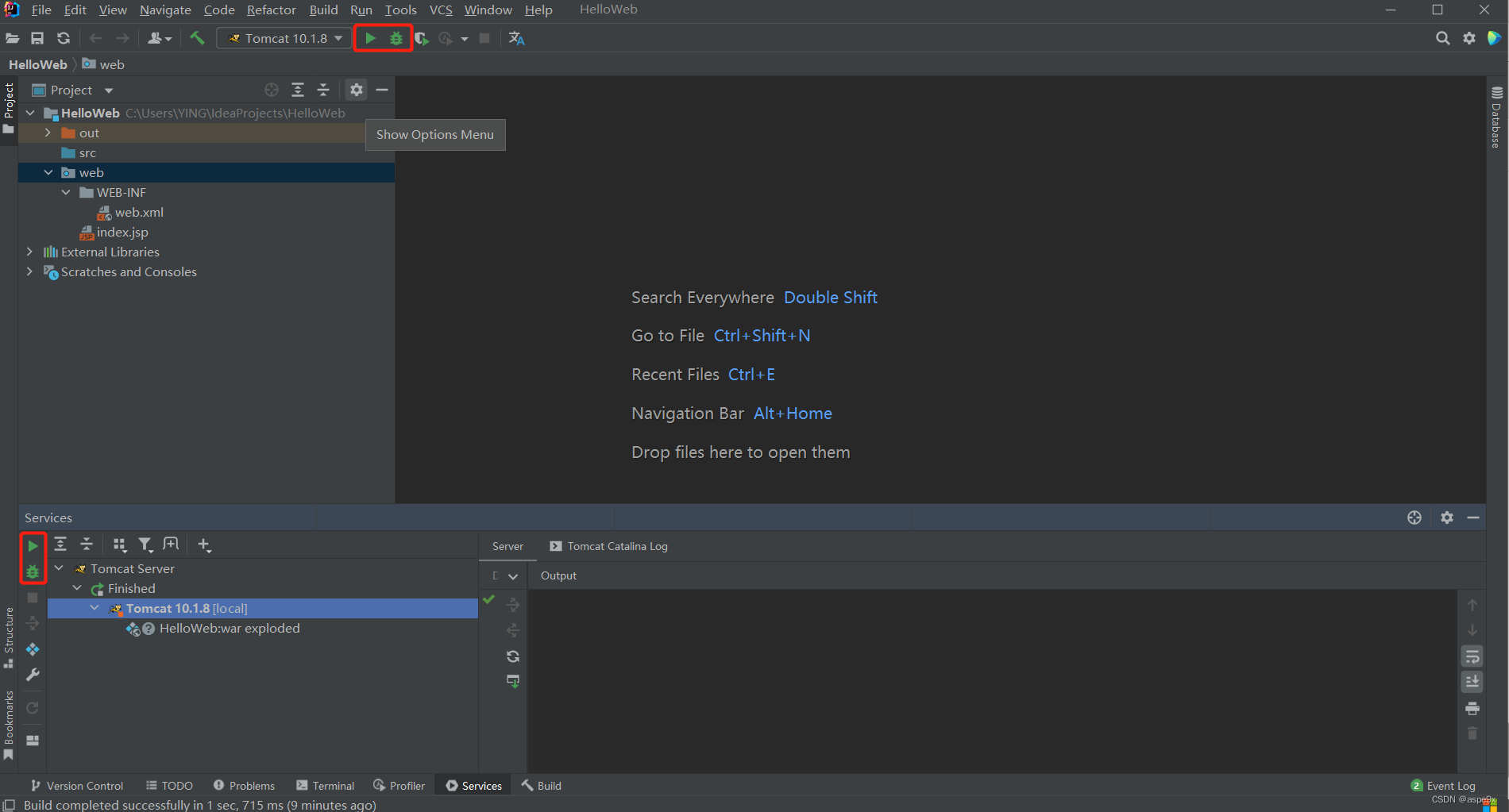Click the Save All toolbar icon

(37, 38)
